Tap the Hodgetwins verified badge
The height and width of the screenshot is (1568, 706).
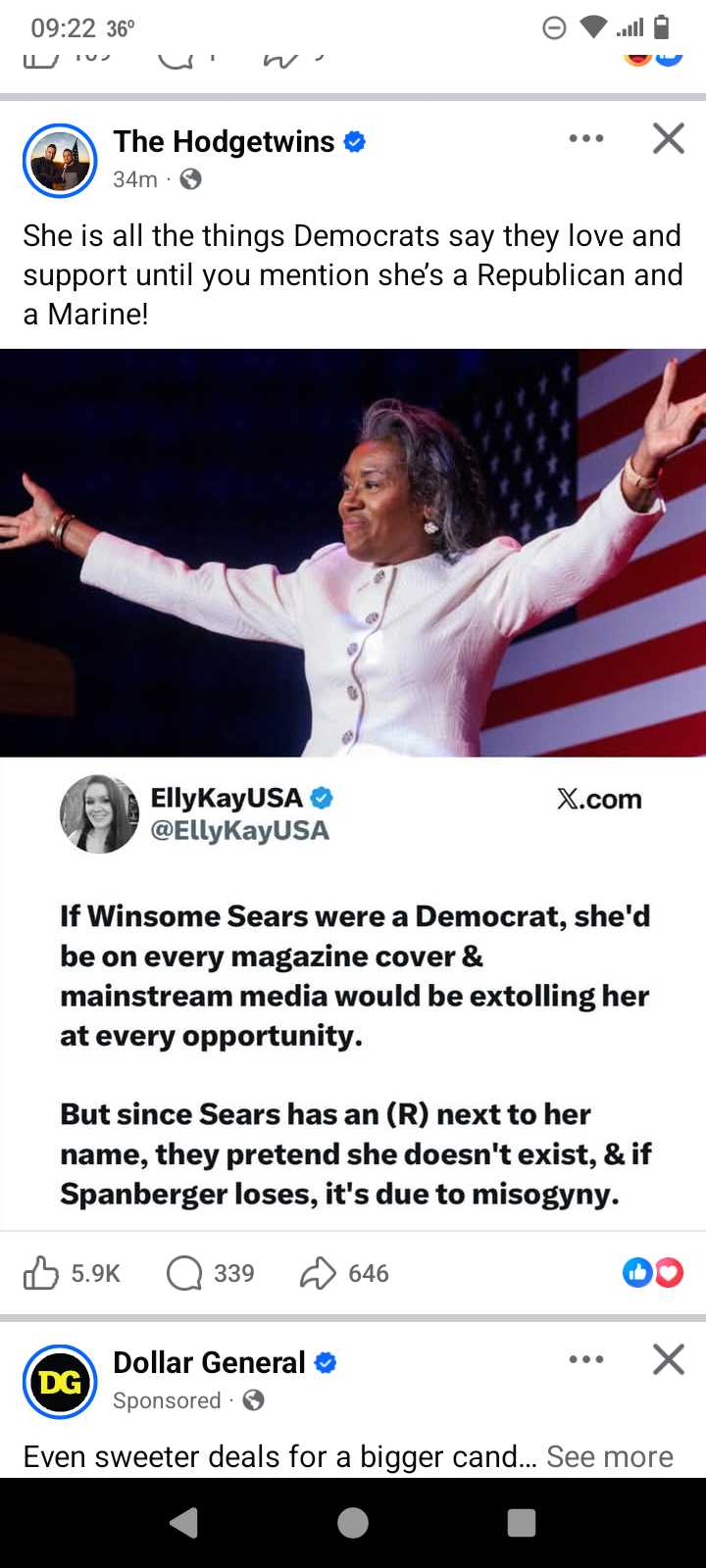355,142
